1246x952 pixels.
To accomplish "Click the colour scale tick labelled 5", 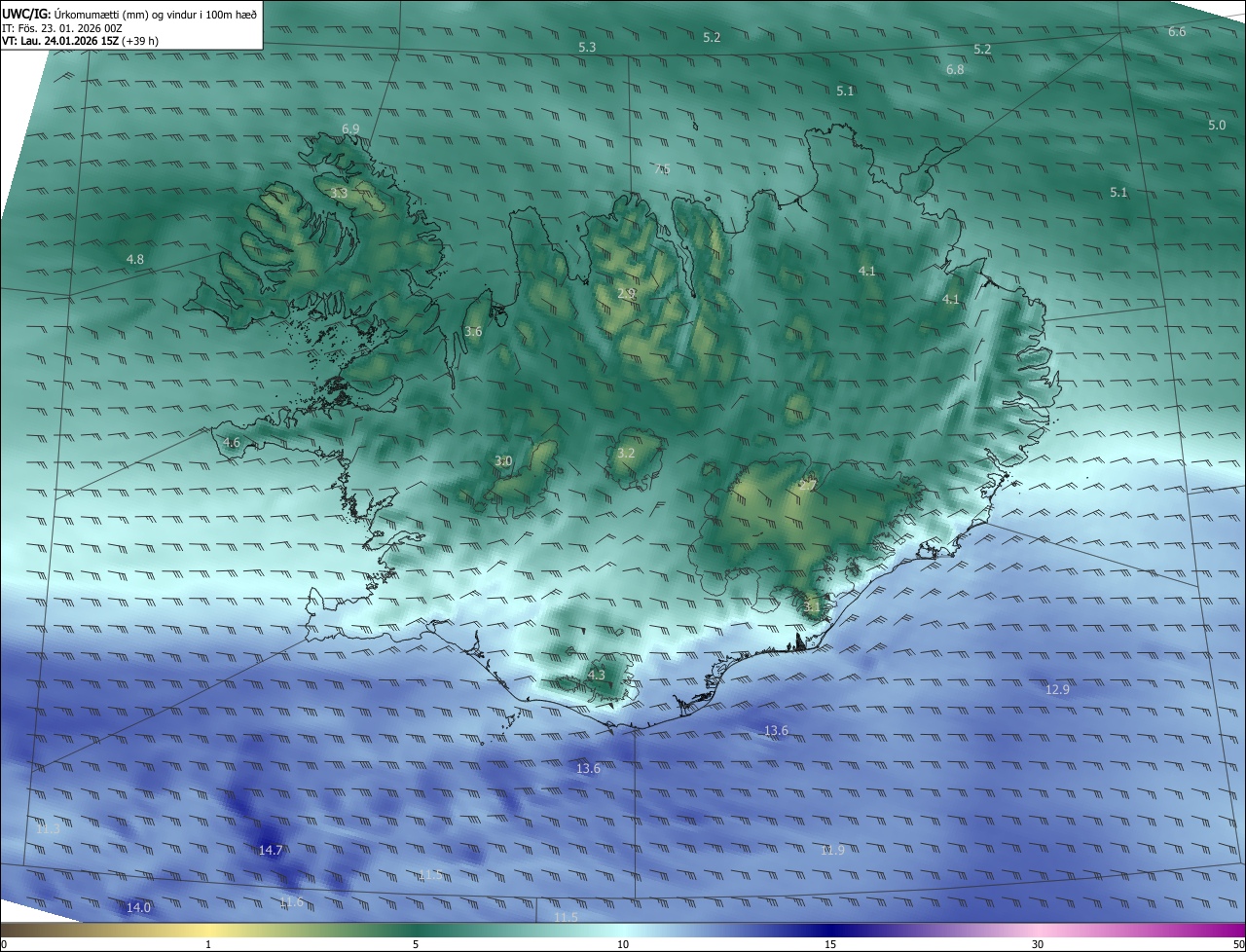I will coord(416,944).
